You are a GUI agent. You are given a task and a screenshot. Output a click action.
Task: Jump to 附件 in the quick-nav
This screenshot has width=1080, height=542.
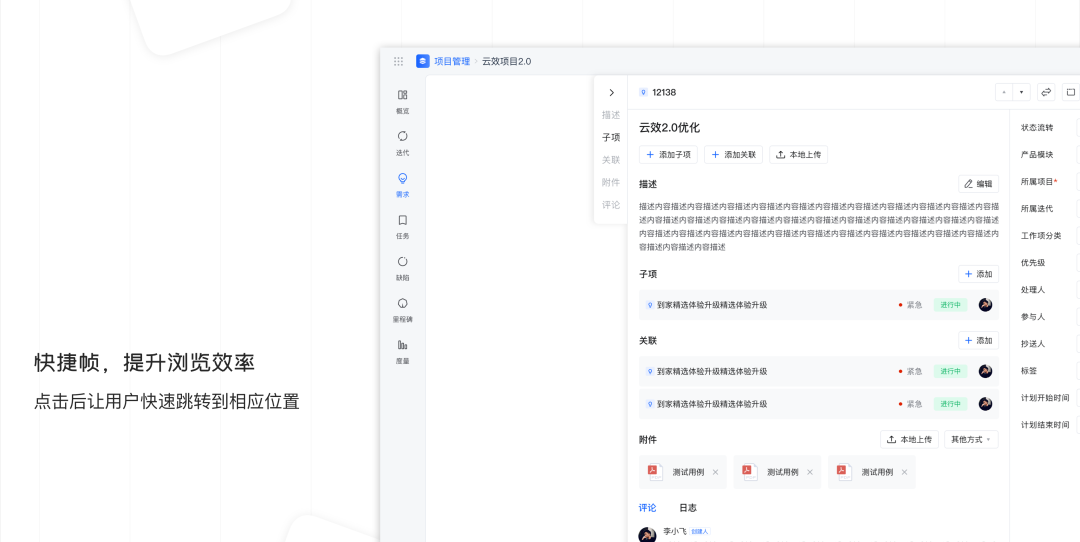click(x=611, y=183)
